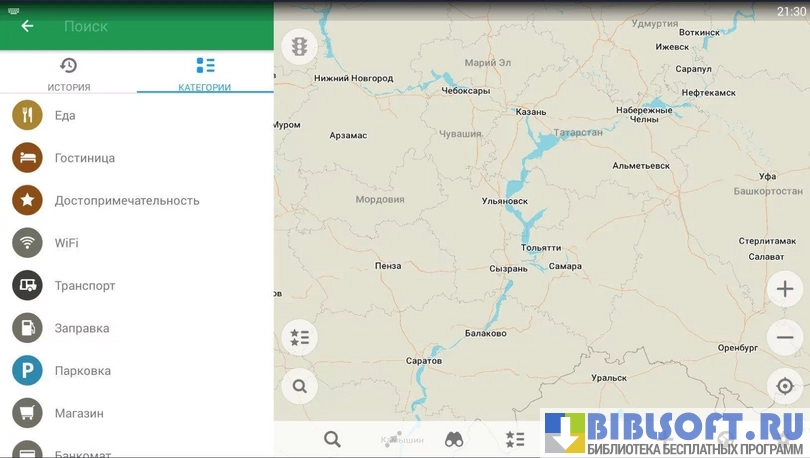The height and width of the screenshot is (458, 810).
Task: Open the Магазин shop category
Action: 79,413
